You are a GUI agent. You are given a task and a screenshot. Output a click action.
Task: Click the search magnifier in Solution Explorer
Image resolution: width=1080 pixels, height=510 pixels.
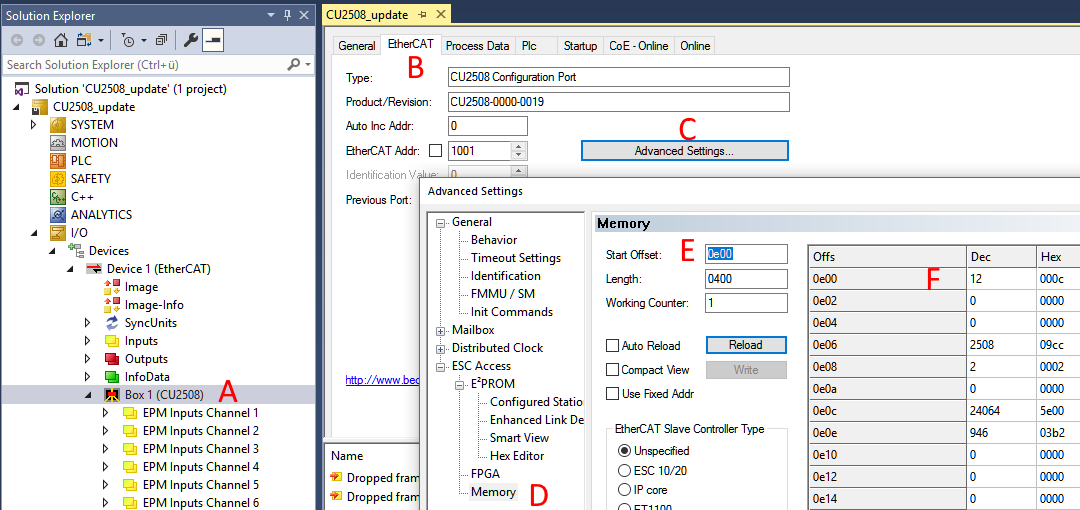pyautogui.click(x=293, y=64)
